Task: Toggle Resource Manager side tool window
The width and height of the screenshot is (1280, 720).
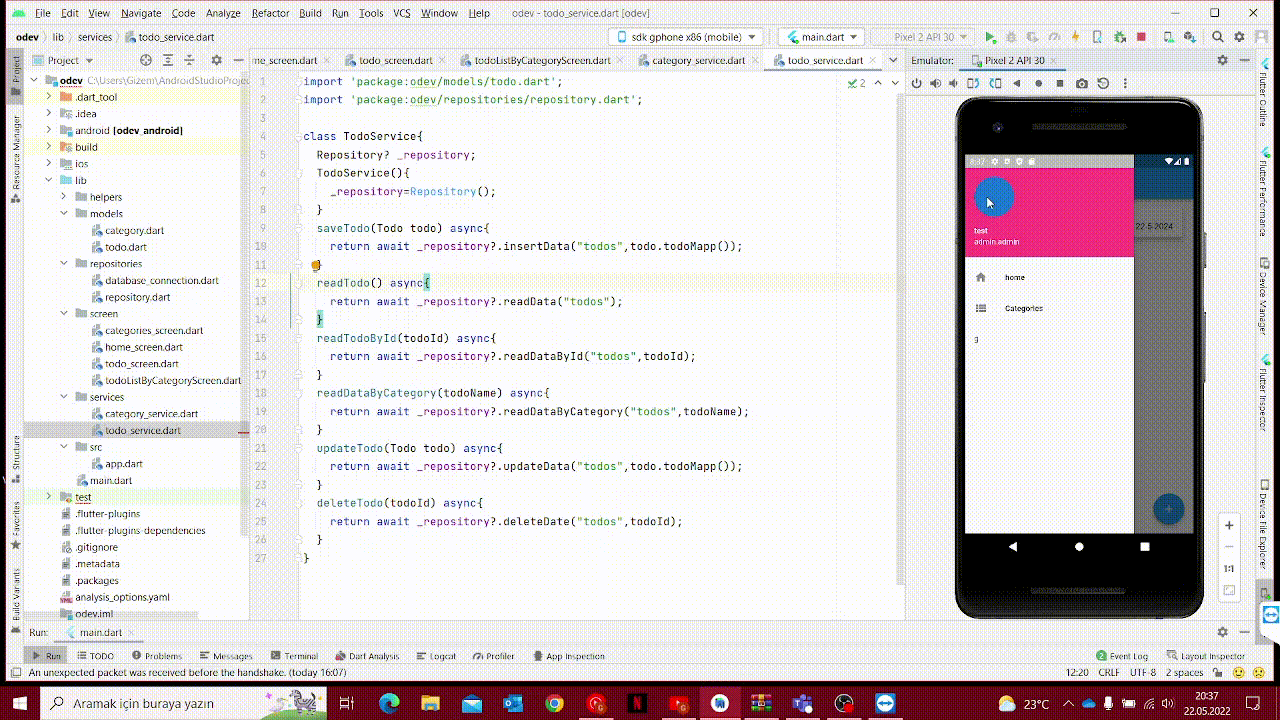Action: pos(16,158)
